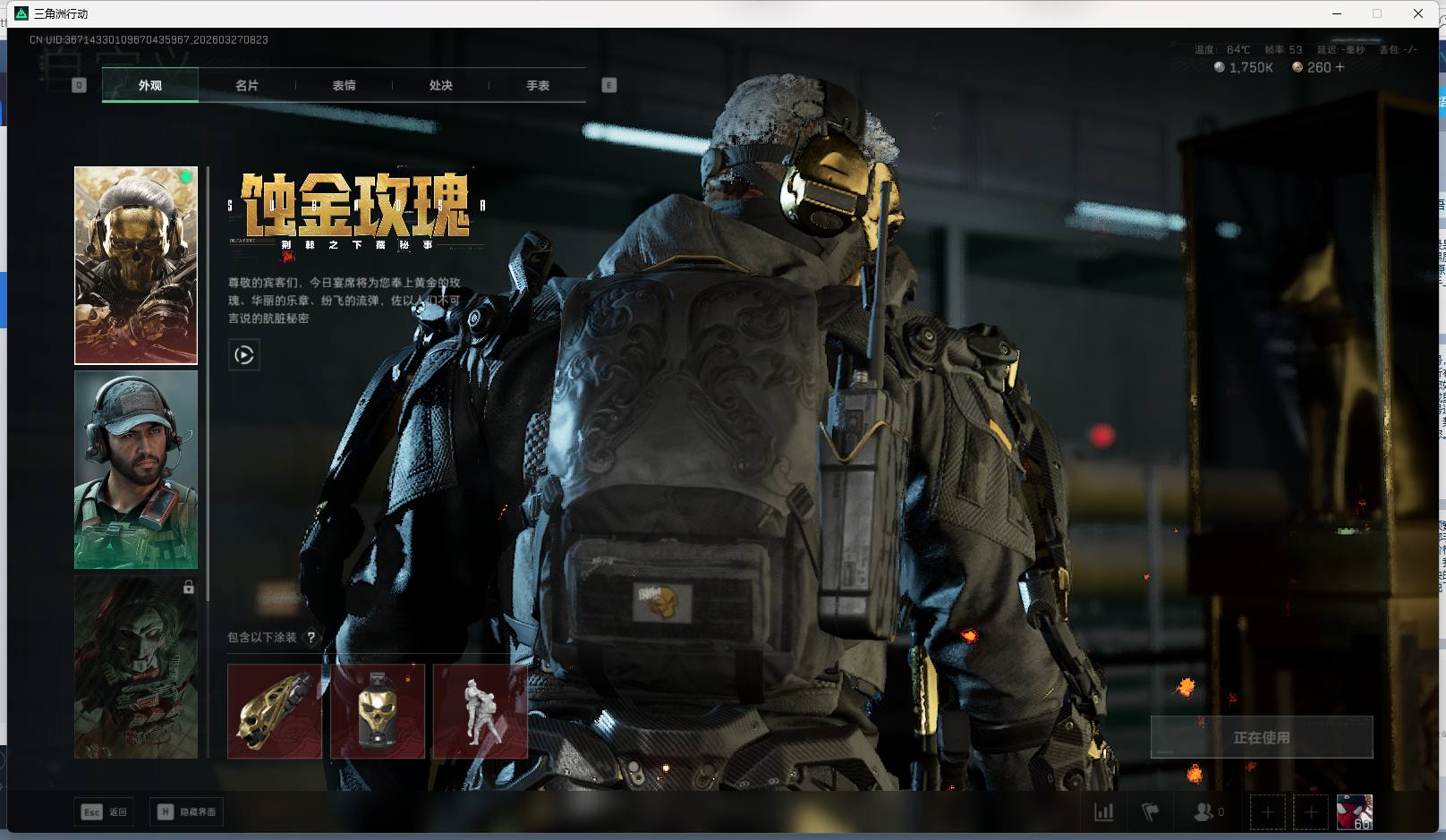
Task: Click the 帧率 53 frame rate readout
Action: 1283,49
